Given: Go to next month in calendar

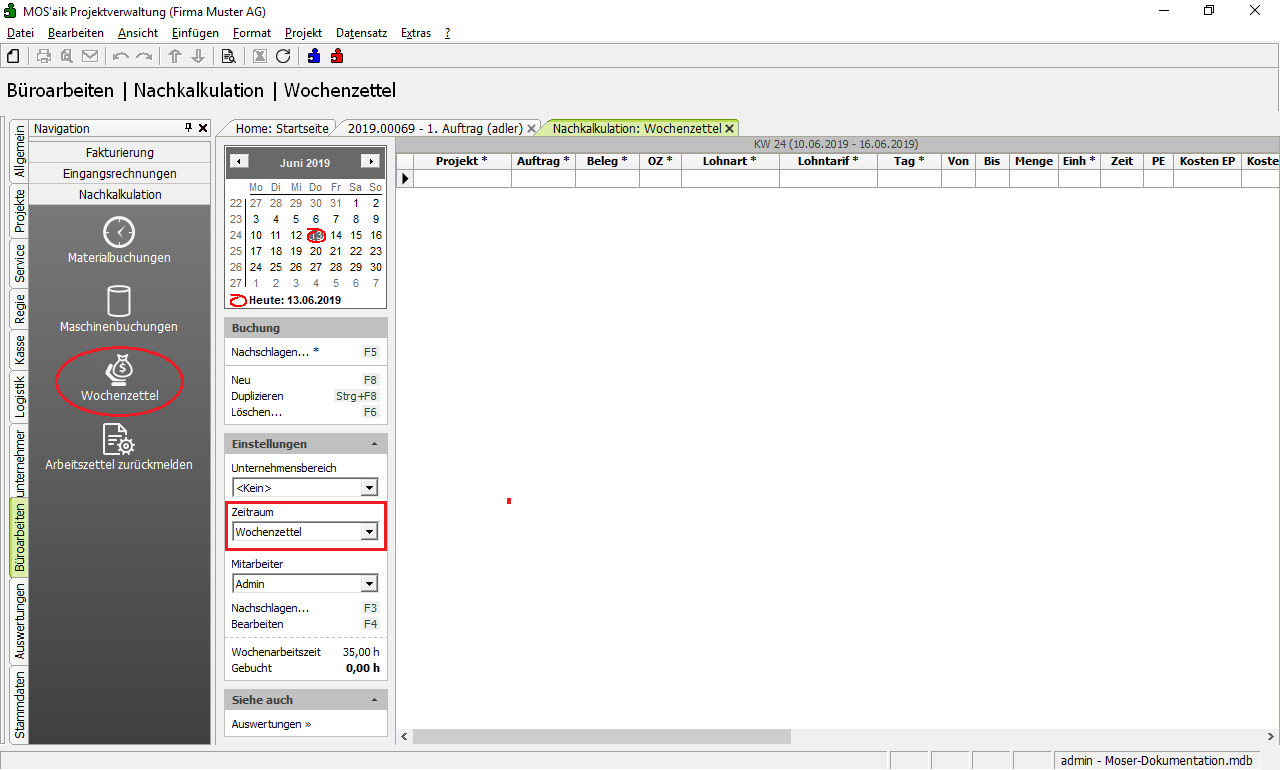Looking at the screenshot, I should [x=371, y=161].
